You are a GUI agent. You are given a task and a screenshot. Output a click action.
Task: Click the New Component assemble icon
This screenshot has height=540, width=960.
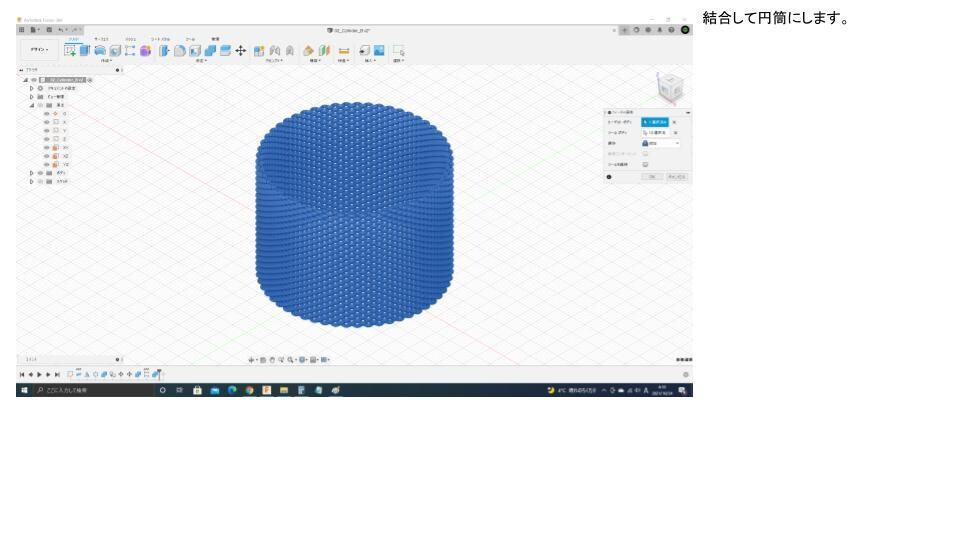click(x=259, y=51)
